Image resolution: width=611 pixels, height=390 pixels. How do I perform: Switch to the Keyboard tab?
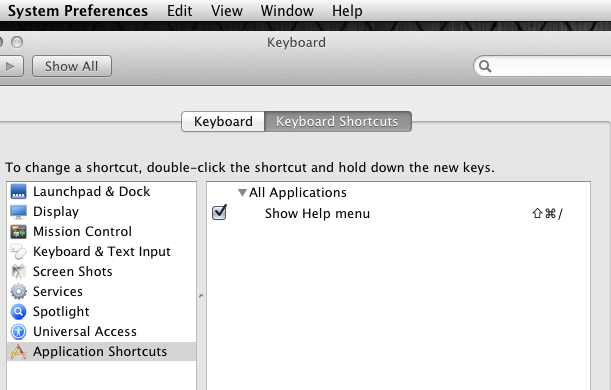coord(223,122)
